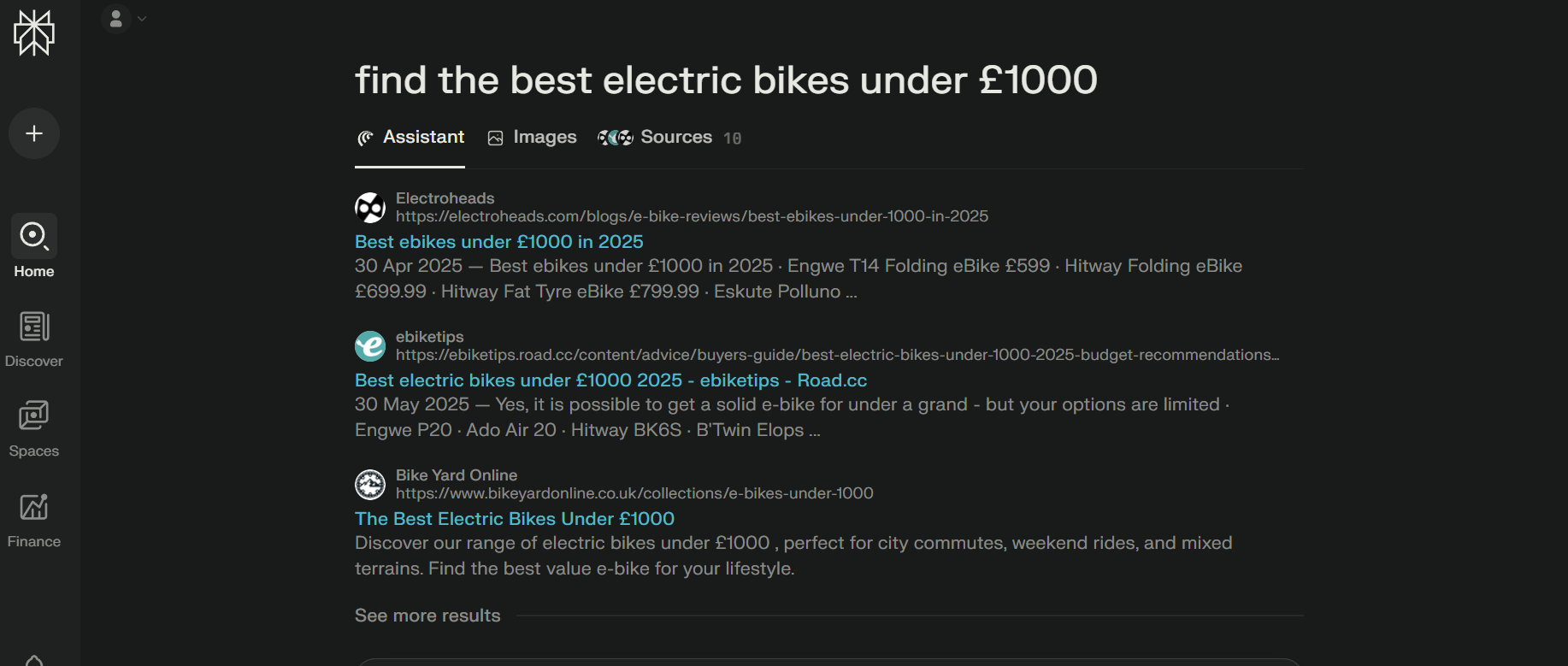Open 'Best ebikes under £1000 in 2025' link
The width and height of the screenshot is (1568, 666).
(x=499, y=242)
